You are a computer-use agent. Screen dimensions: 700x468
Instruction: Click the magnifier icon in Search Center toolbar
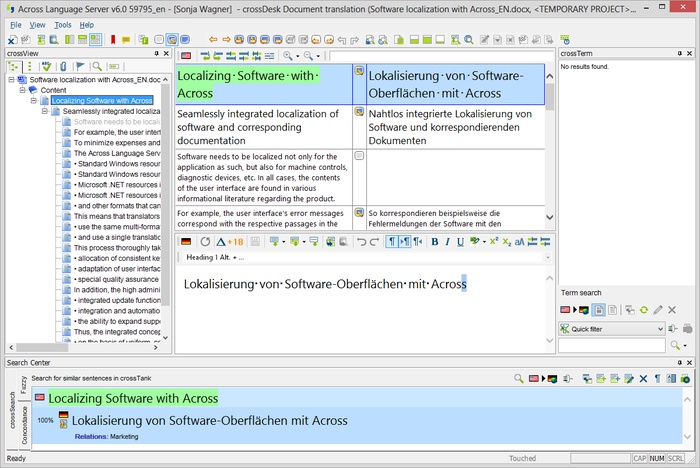(518, 379)
